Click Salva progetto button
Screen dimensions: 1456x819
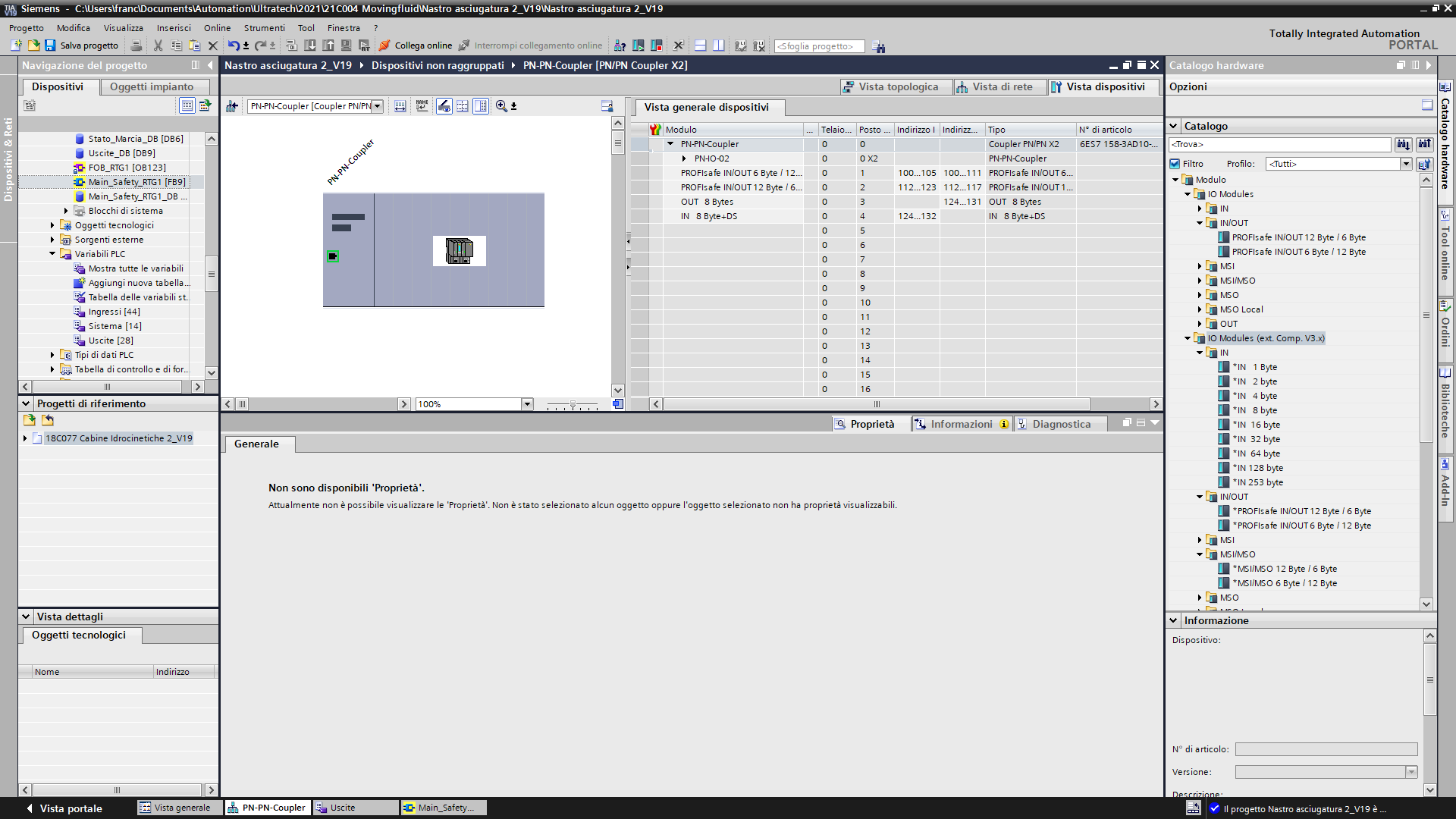(x=82, y=45)
